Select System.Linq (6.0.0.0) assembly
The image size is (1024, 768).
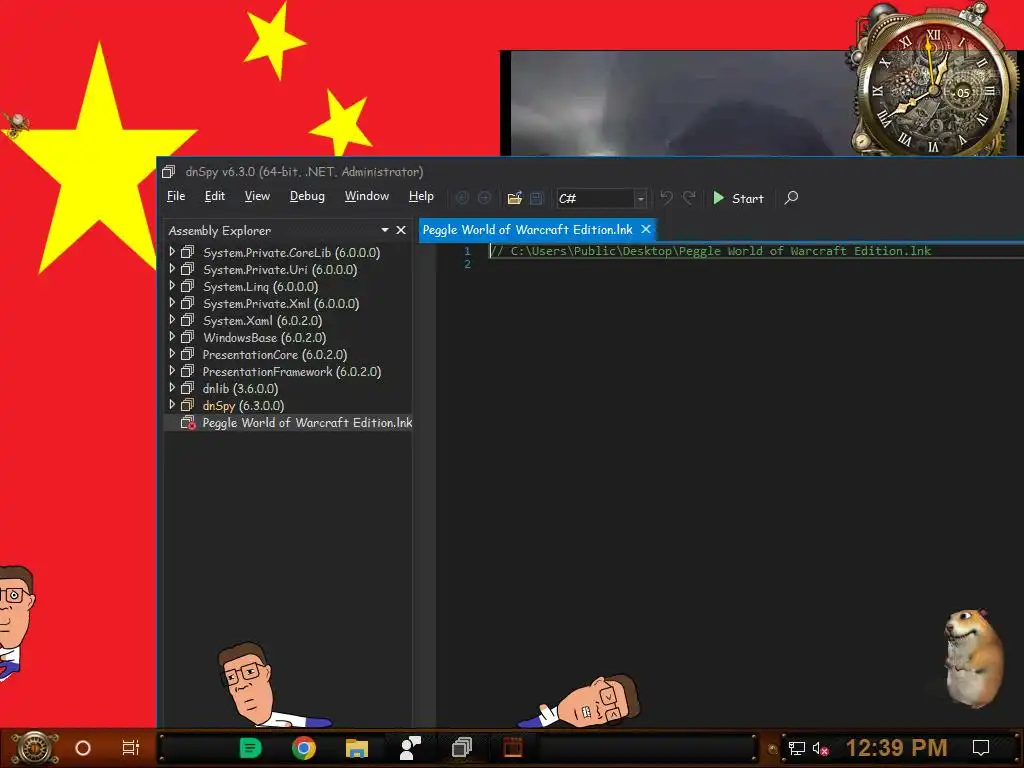(261, 287)
